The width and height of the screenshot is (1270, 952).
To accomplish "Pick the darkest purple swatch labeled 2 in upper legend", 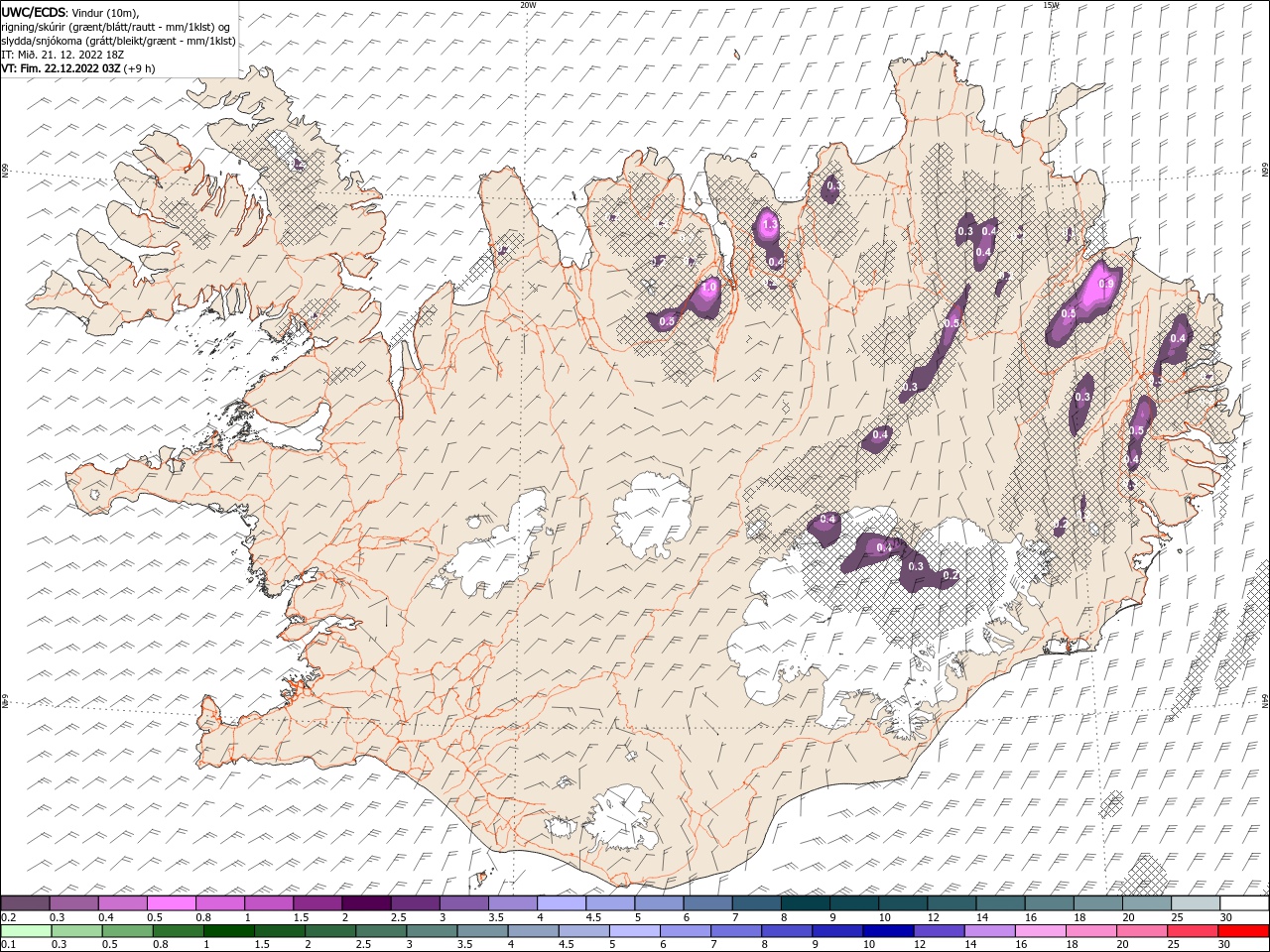I will (365, 903).
